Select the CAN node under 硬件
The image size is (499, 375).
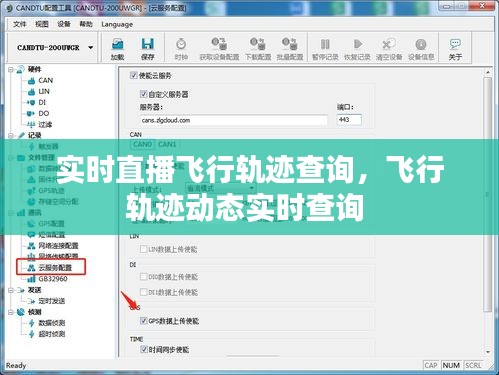40,80
